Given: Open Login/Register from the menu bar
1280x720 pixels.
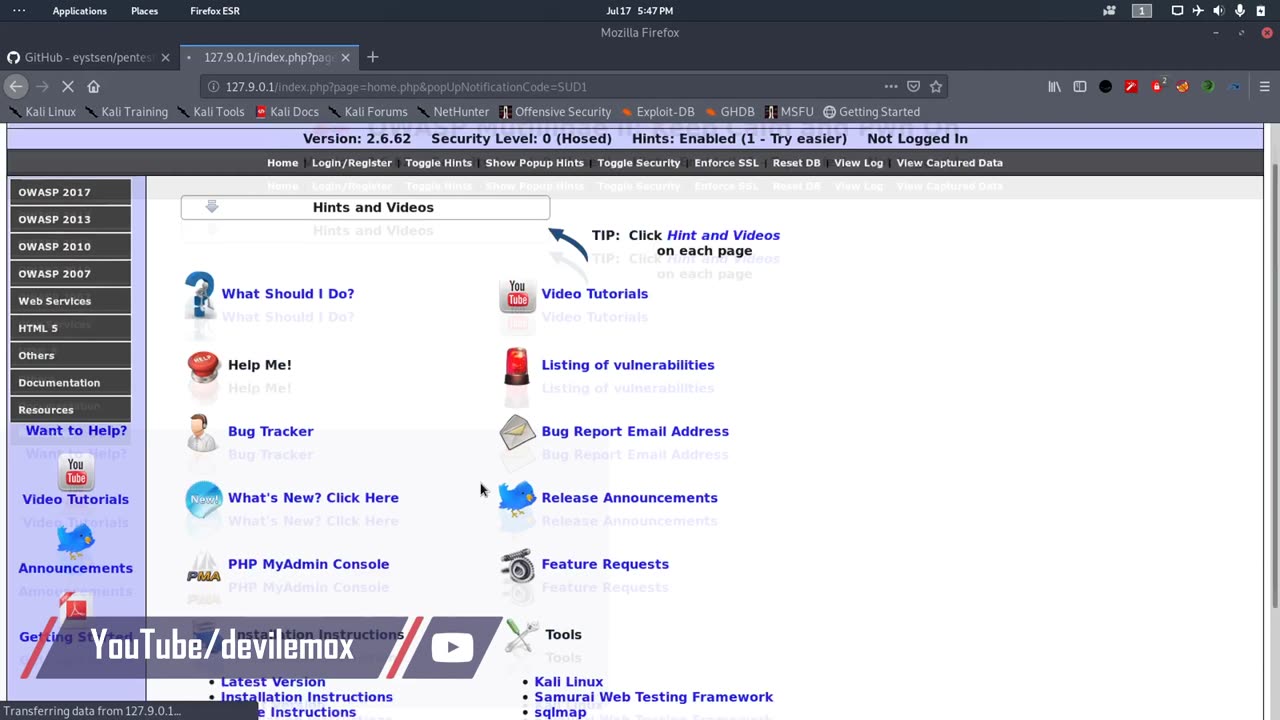Looking at the screenshot, I should (351, 163).
